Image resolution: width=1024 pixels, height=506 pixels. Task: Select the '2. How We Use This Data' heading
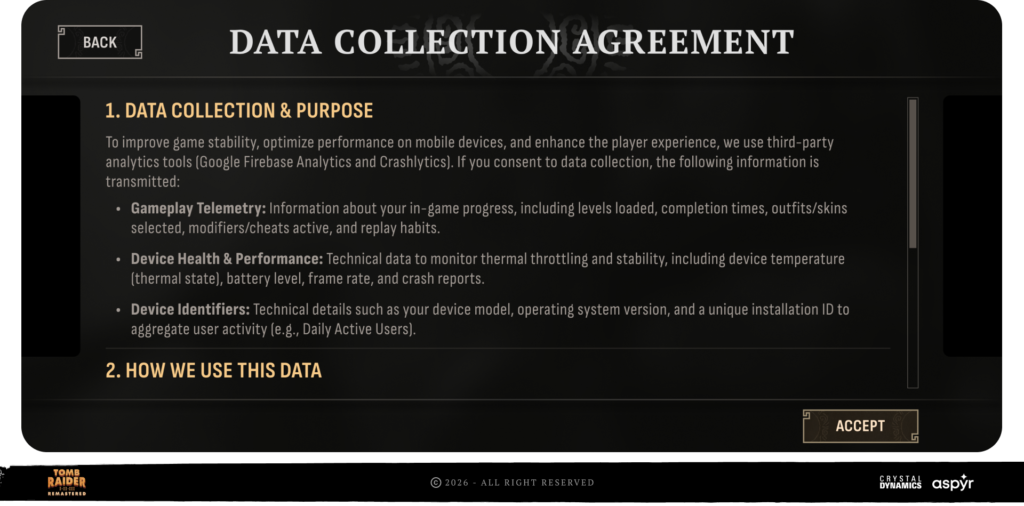(214, 371)
